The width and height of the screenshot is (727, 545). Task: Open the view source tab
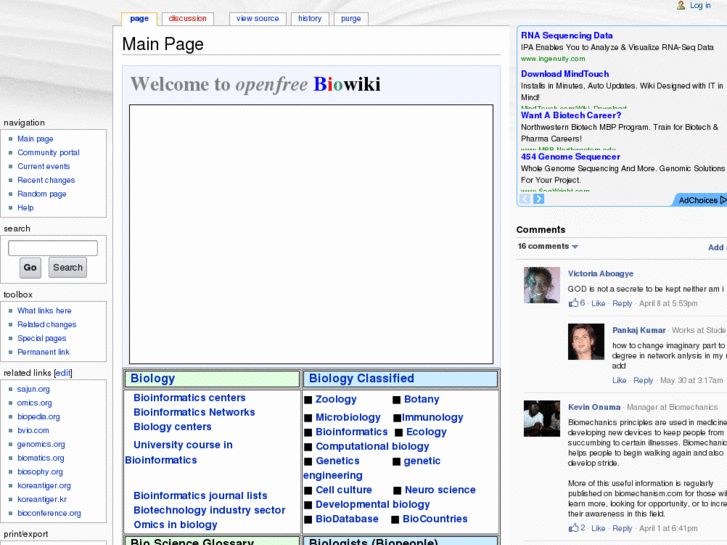click(x=257, y=19)
